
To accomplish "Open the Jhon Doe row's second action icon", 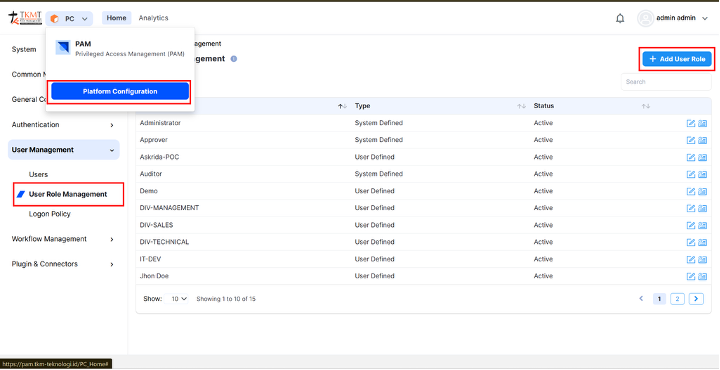I will coord(702,276).
